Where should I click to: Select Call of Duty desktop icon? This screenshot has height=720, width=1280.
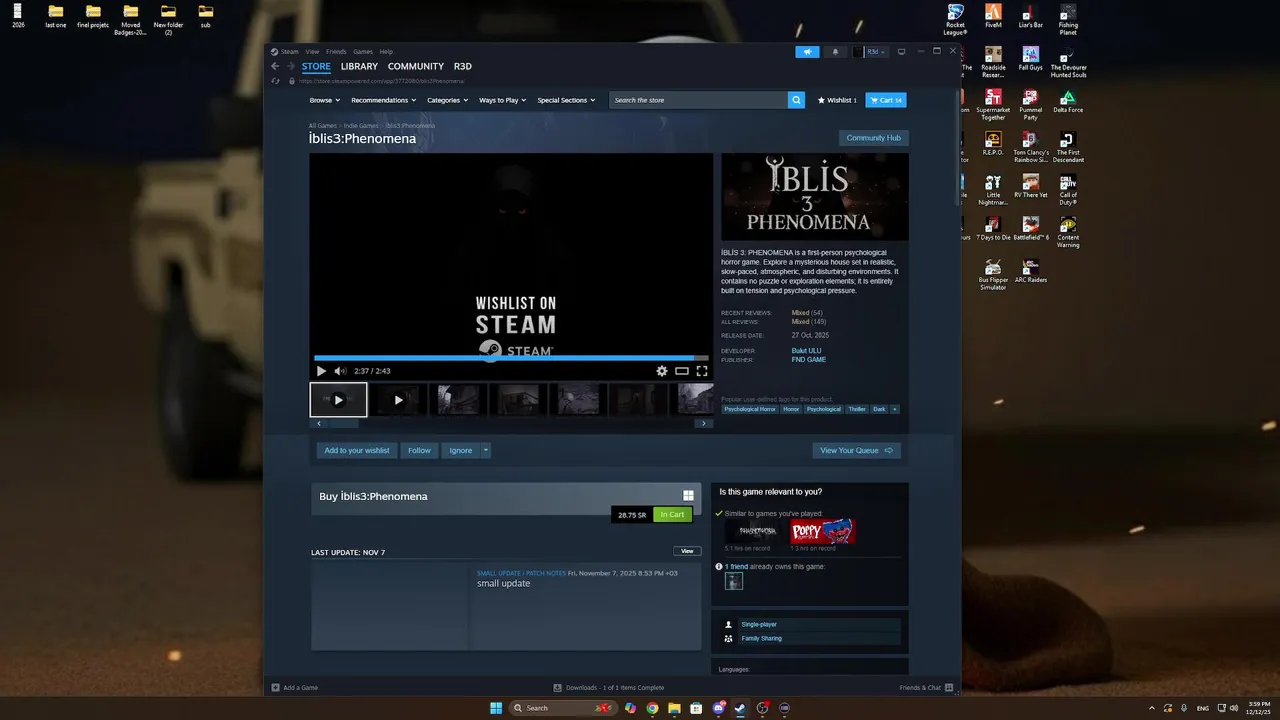click(1068, 189)
